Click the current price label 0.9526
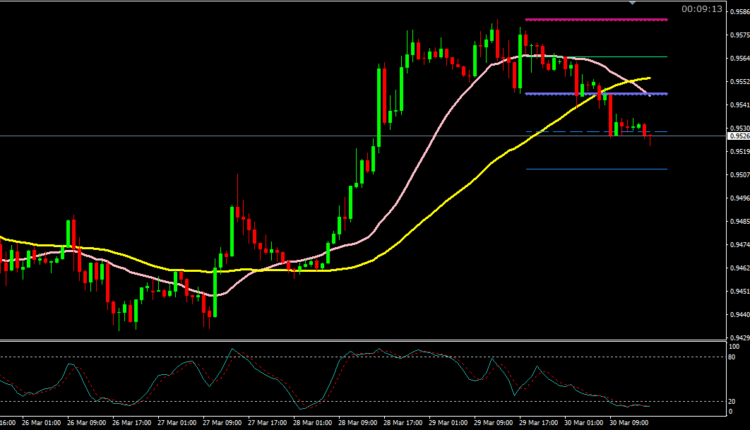This screenshot has height=430, width=750. [x=737, y=136]
